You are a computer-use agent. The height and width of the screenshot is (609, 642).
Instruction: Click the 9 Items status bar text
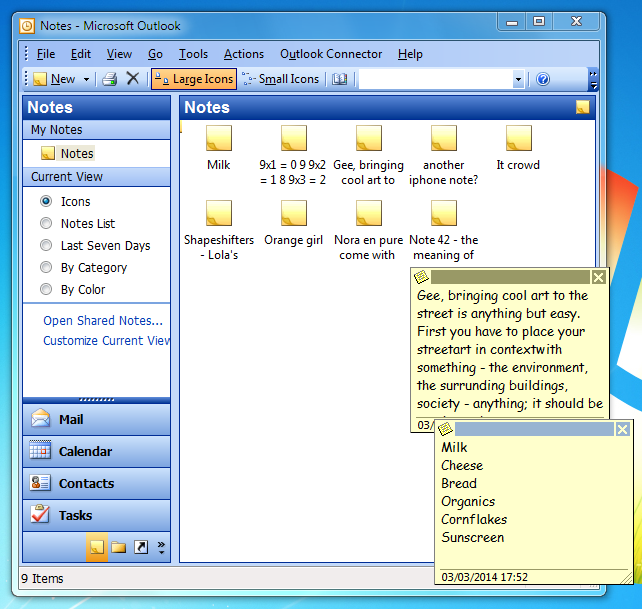point(42,579)
